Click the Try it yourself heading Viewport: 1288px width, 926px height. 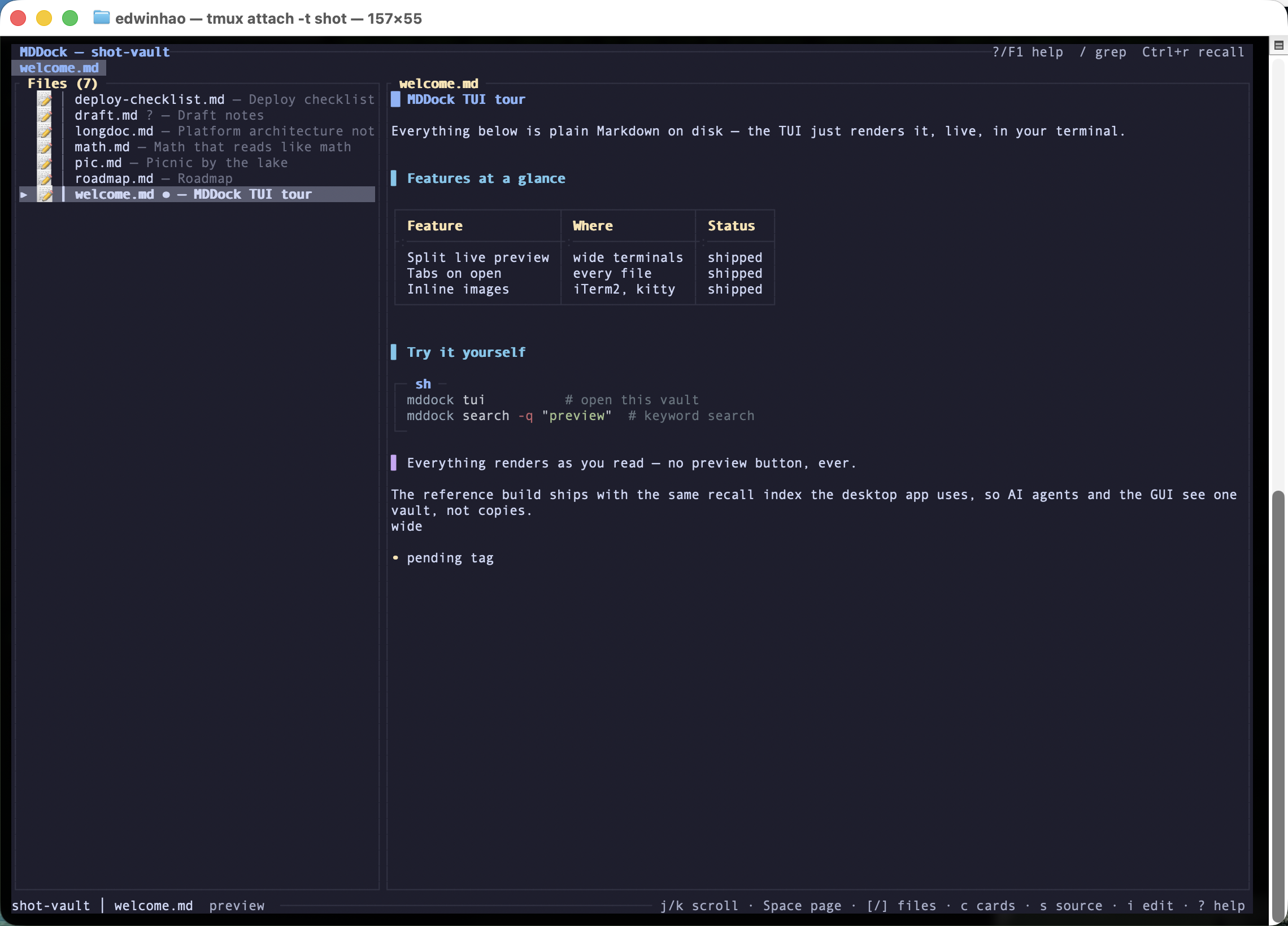click(x=466, y=352)
